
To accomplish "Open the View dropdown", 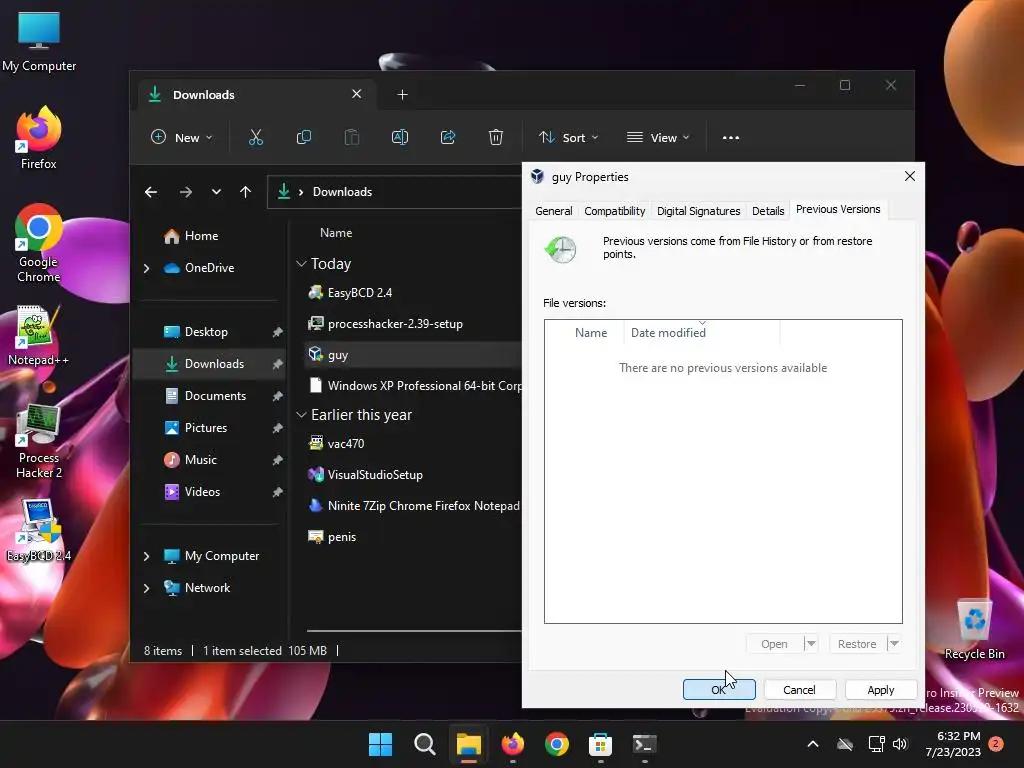I will click(658, 137).
